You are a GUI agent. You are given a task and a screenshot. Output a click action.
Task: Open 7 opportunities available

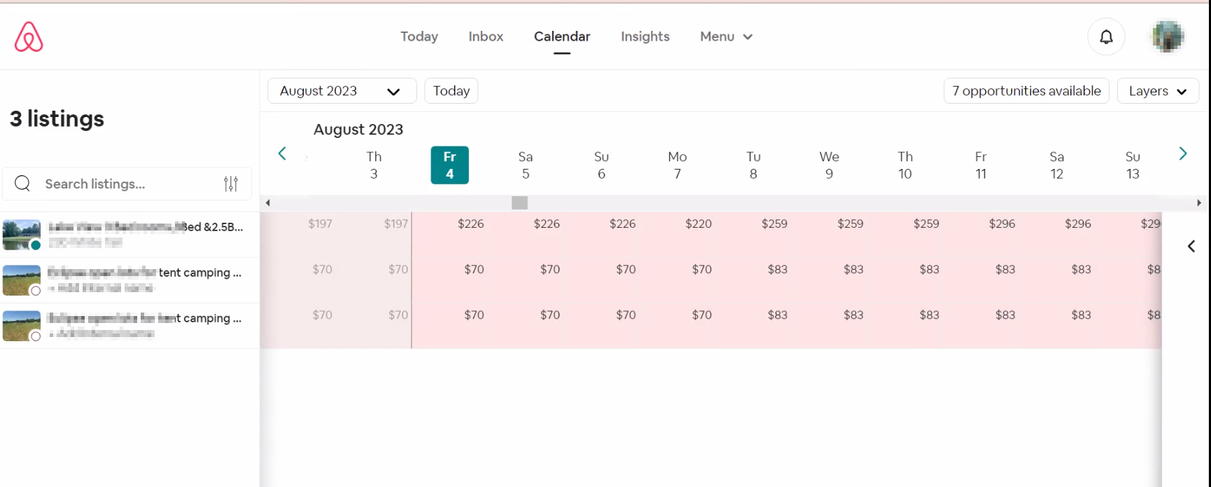coord(1026,91)
